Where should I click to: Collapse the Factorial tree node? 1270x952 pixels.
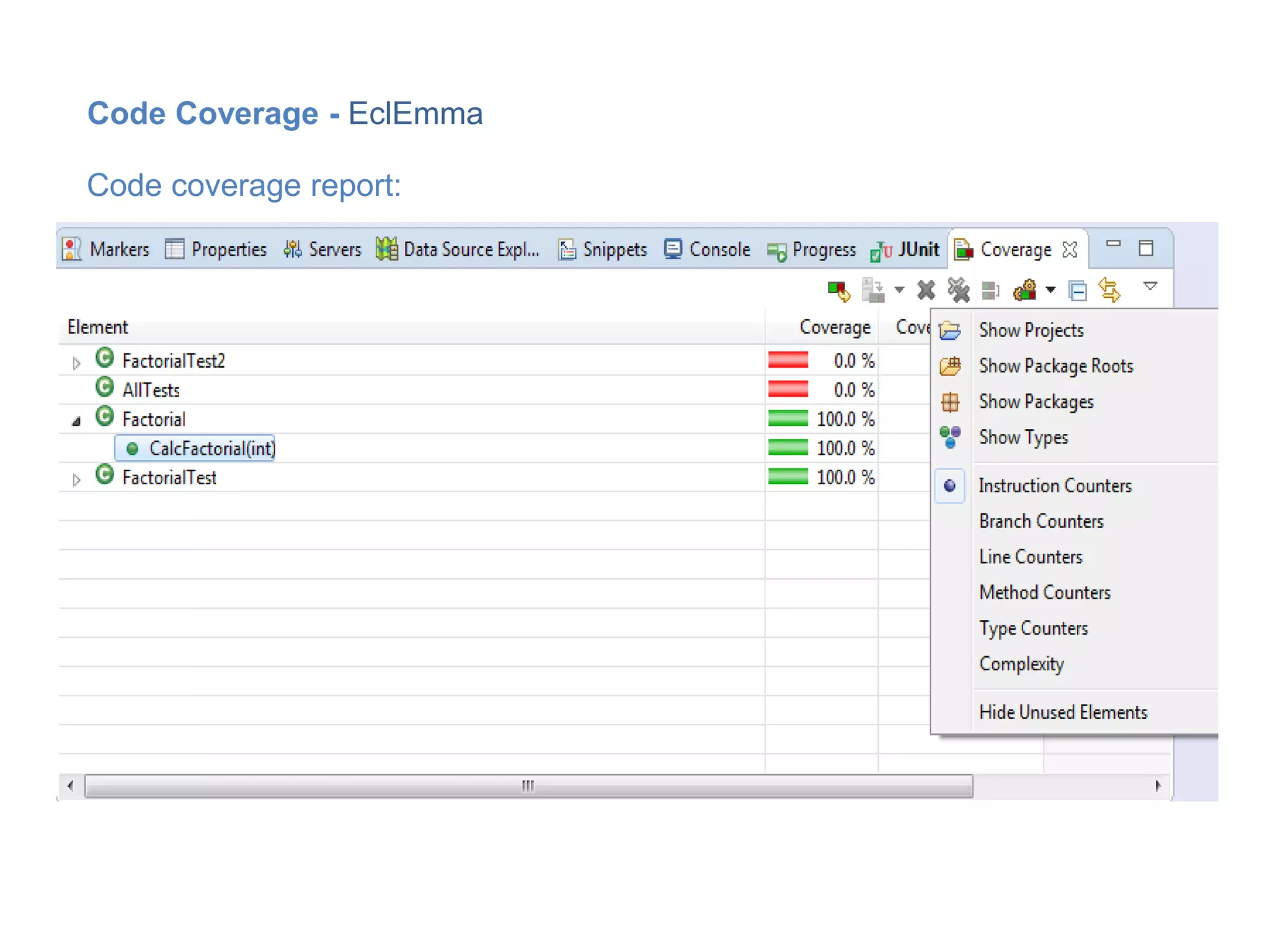76,421
